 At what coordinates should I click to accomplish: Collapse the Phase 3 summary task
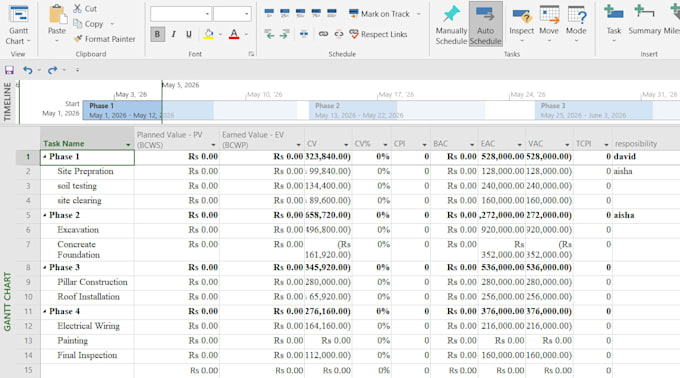pos(45,267)
